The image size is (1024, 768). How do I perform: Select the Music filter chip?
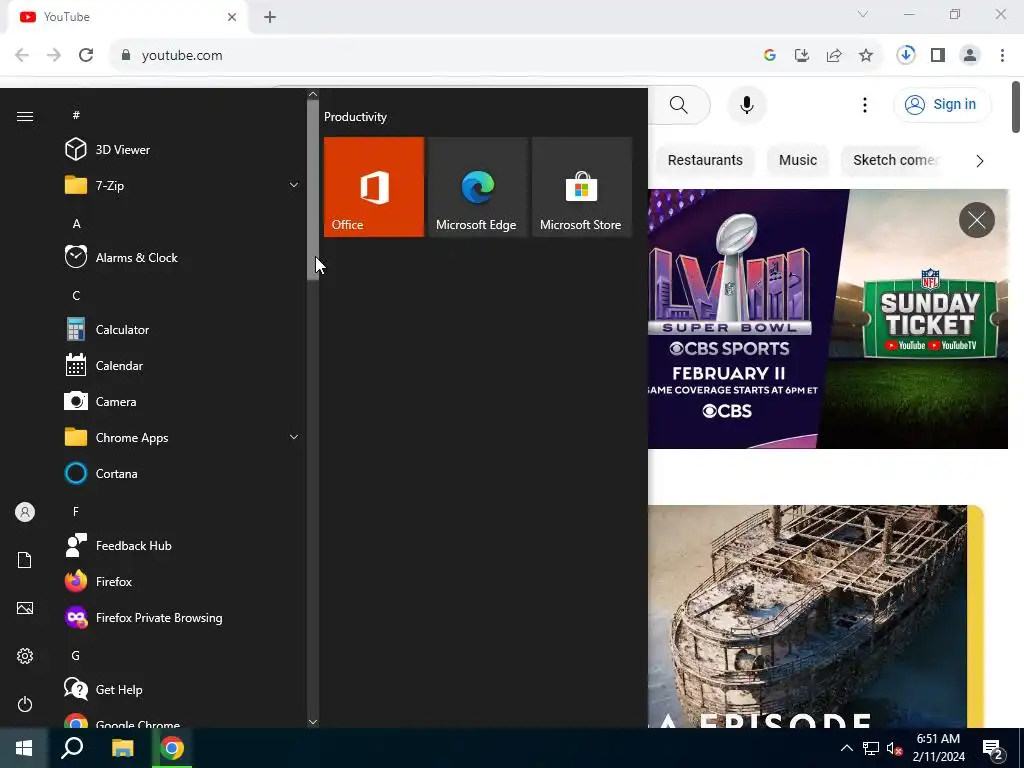click(x=797, y=160)
